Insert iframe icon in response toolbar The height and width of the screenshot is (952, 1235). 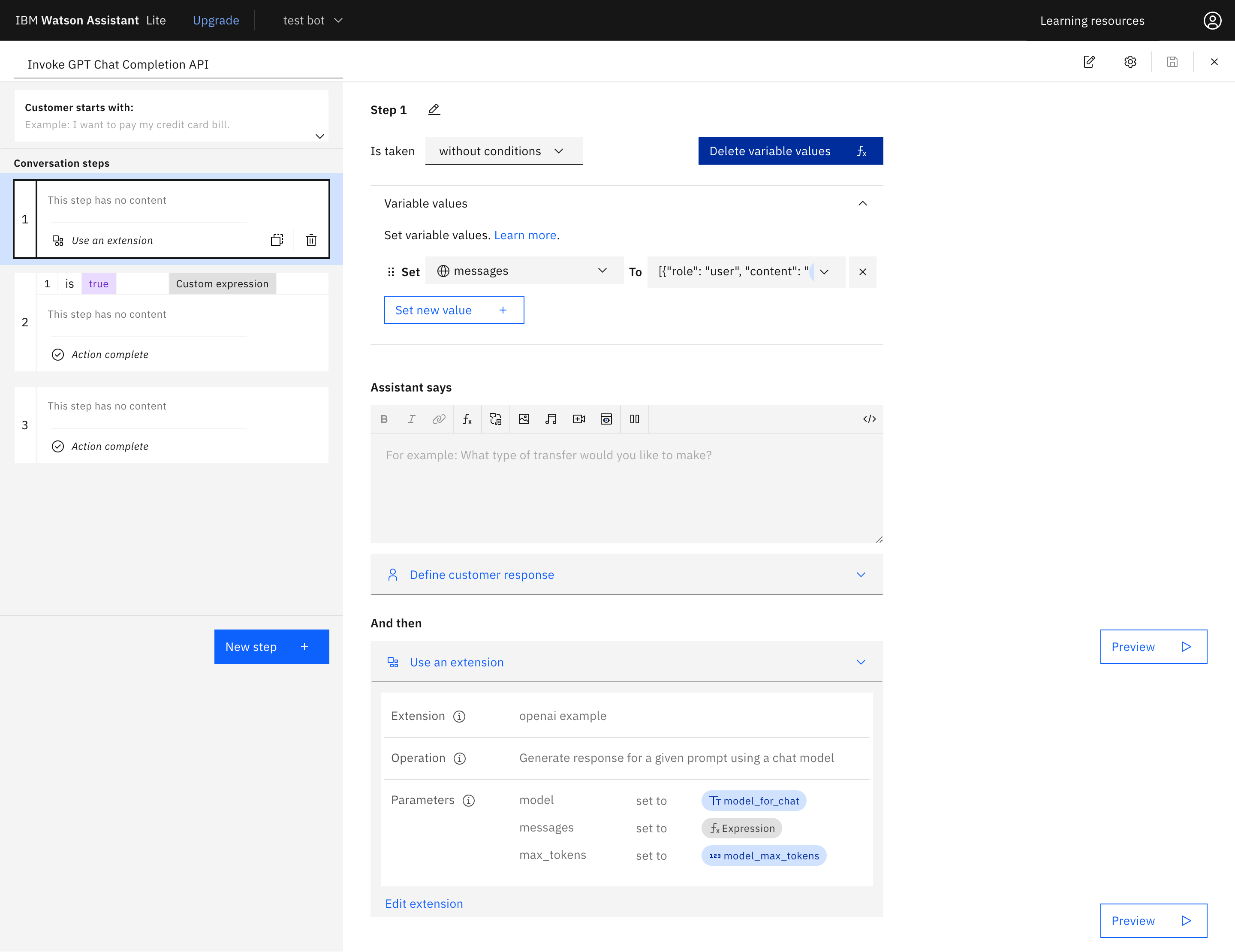(x=606, y=419)
